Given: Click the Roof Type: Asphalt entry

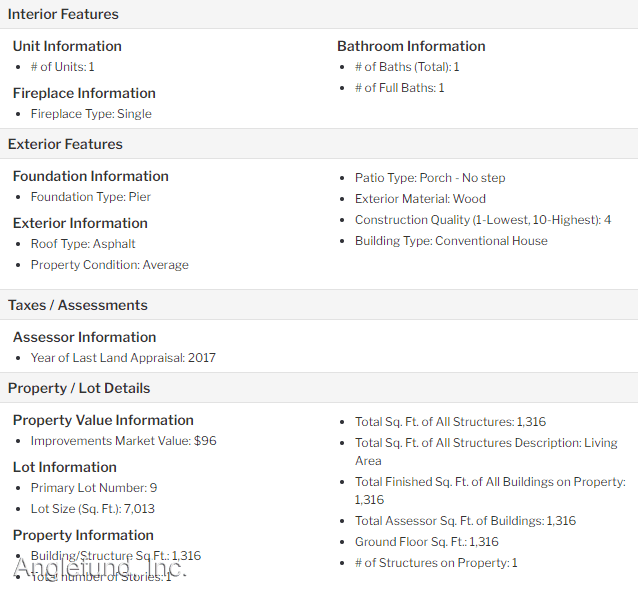Looking at the screenshot, I should 83,243.
